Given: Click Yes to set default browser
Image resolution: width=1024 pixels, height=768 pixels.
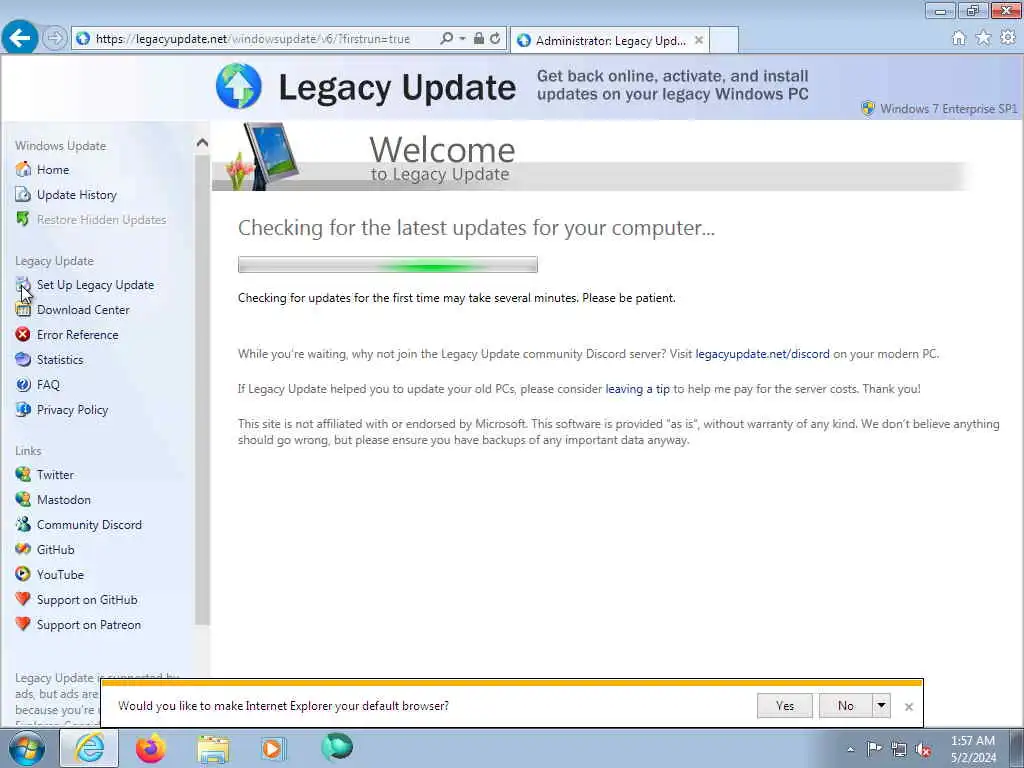Looking at the screenshot, I should [x=785, y=705].
